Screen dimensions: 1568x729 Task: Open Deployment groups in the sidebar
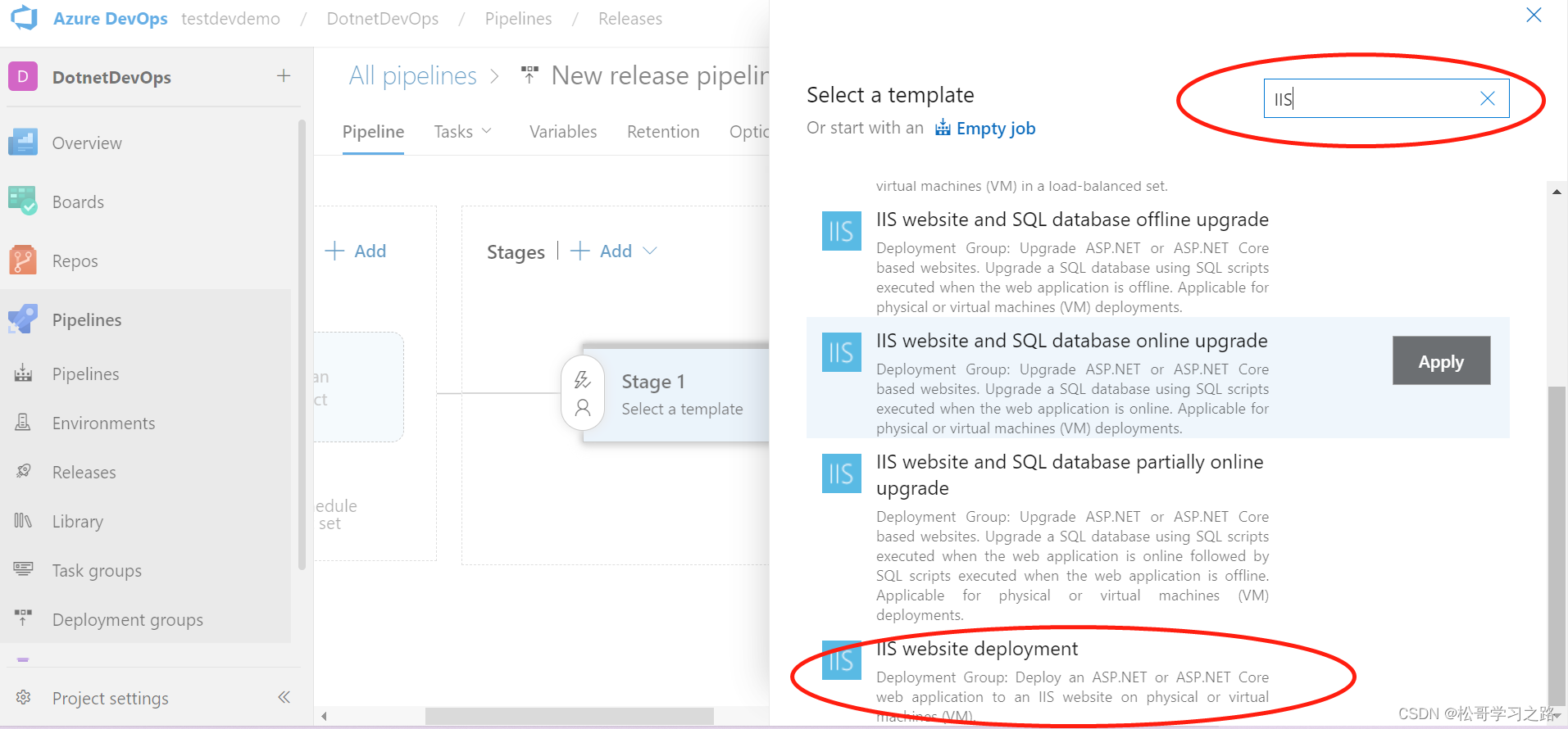click(128, 620)
